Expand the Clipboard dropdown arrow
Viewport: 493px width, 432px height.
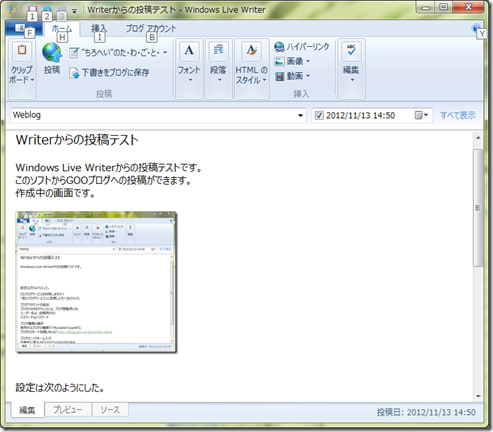pos(32,80)
